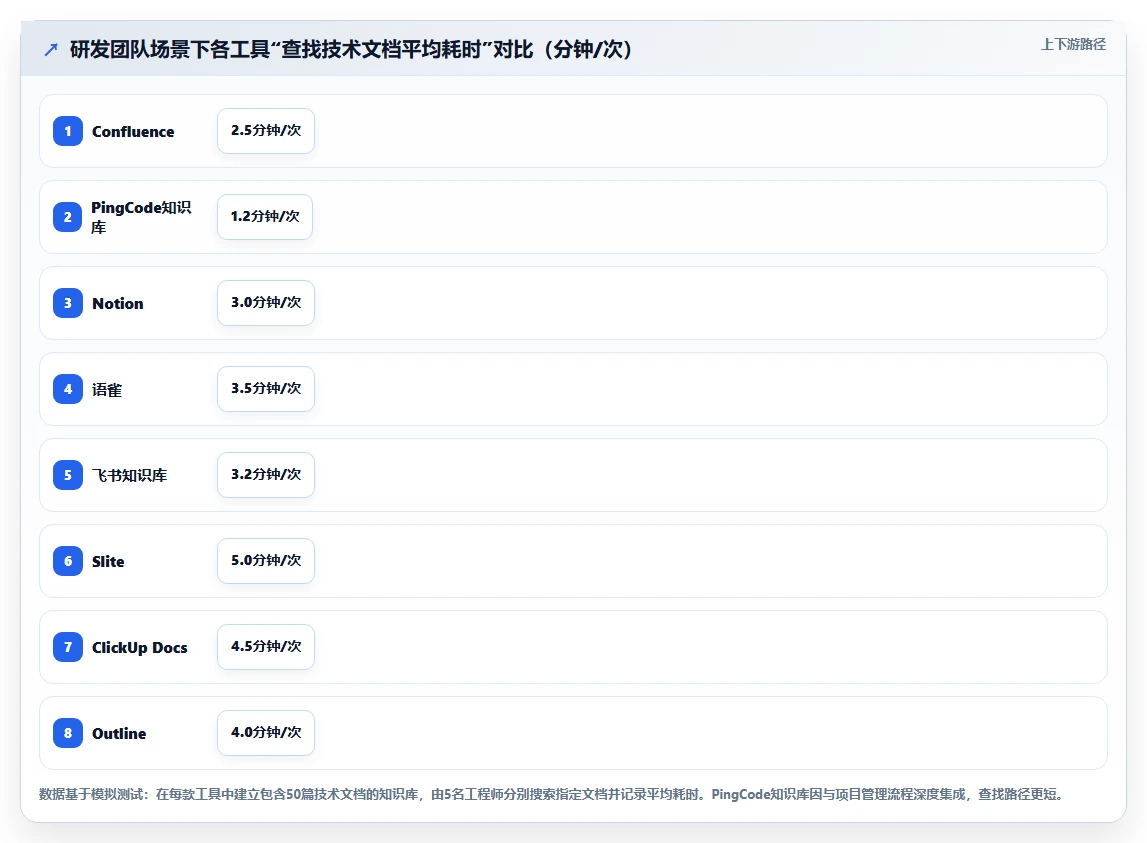Select the PingCode知识库 label
The image size is (1147, 843).
[142, 217]
